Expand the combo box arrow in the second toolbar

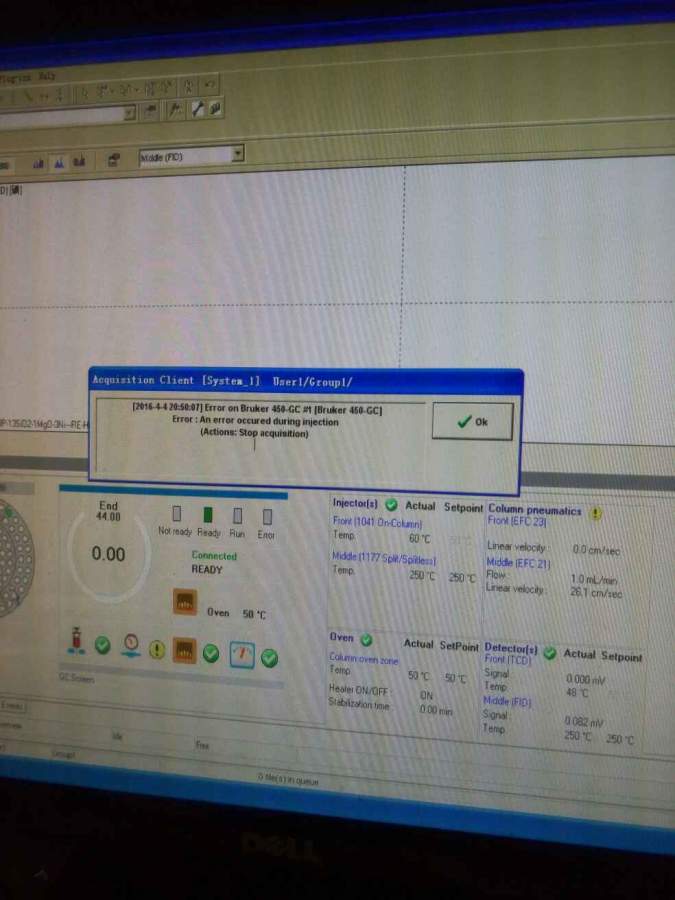[130, 113]
